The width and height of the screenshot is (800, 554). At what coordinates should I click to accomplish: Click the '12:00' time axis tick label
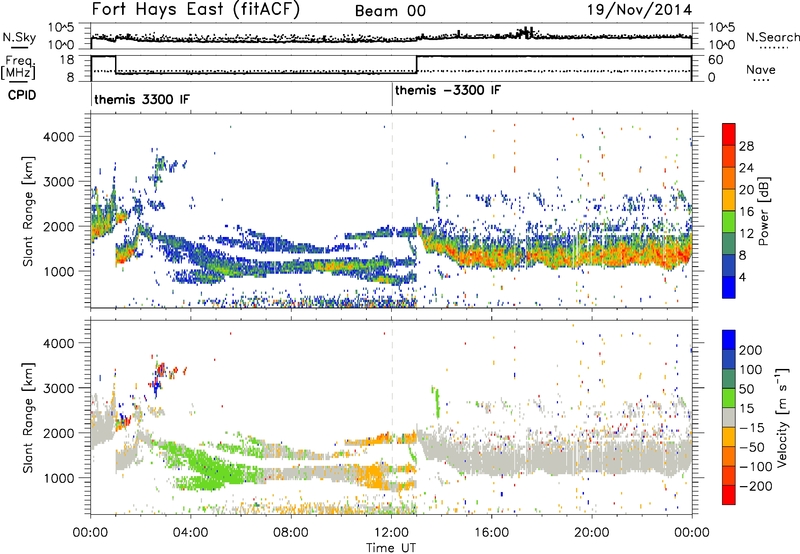392,533
